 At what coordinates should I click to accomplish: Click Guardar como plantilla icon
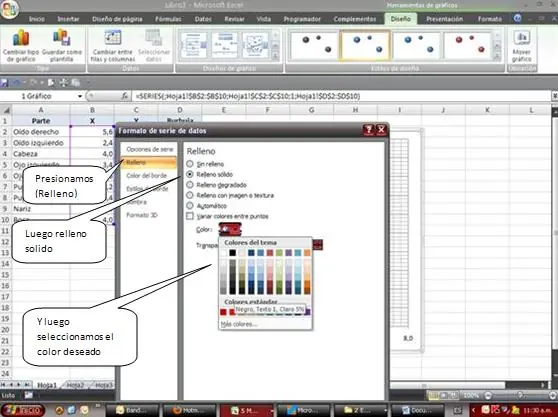(62, 38)
